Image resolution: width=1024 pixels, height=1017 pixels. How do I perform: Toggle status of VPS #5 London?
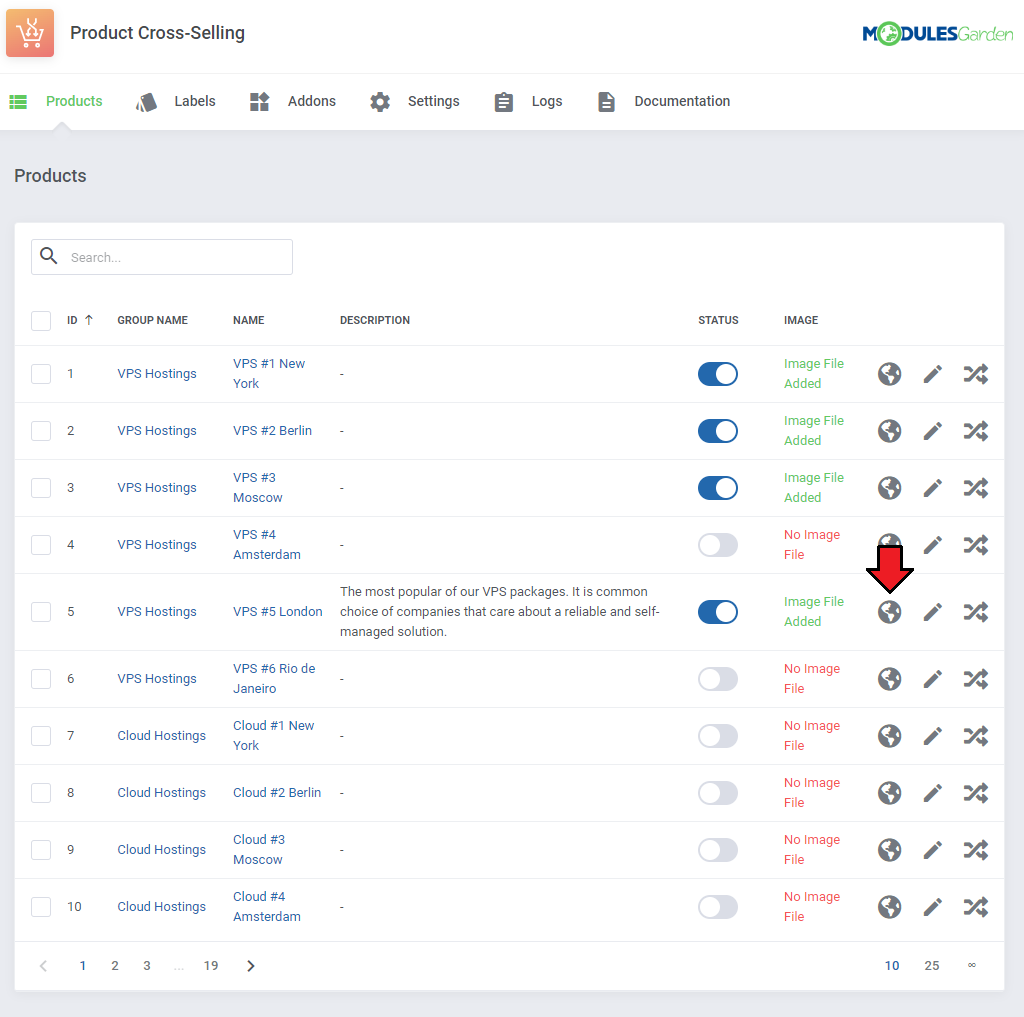(718, 612)
